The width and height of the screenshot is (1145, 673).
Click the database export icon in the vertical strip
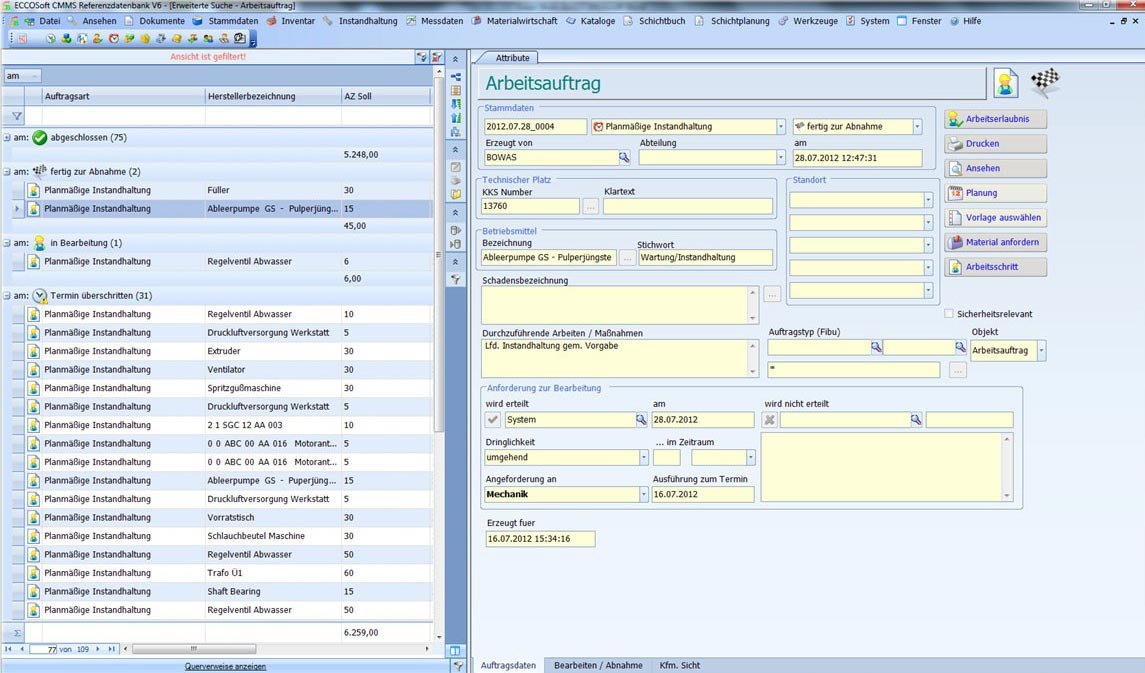click(456, 231)
